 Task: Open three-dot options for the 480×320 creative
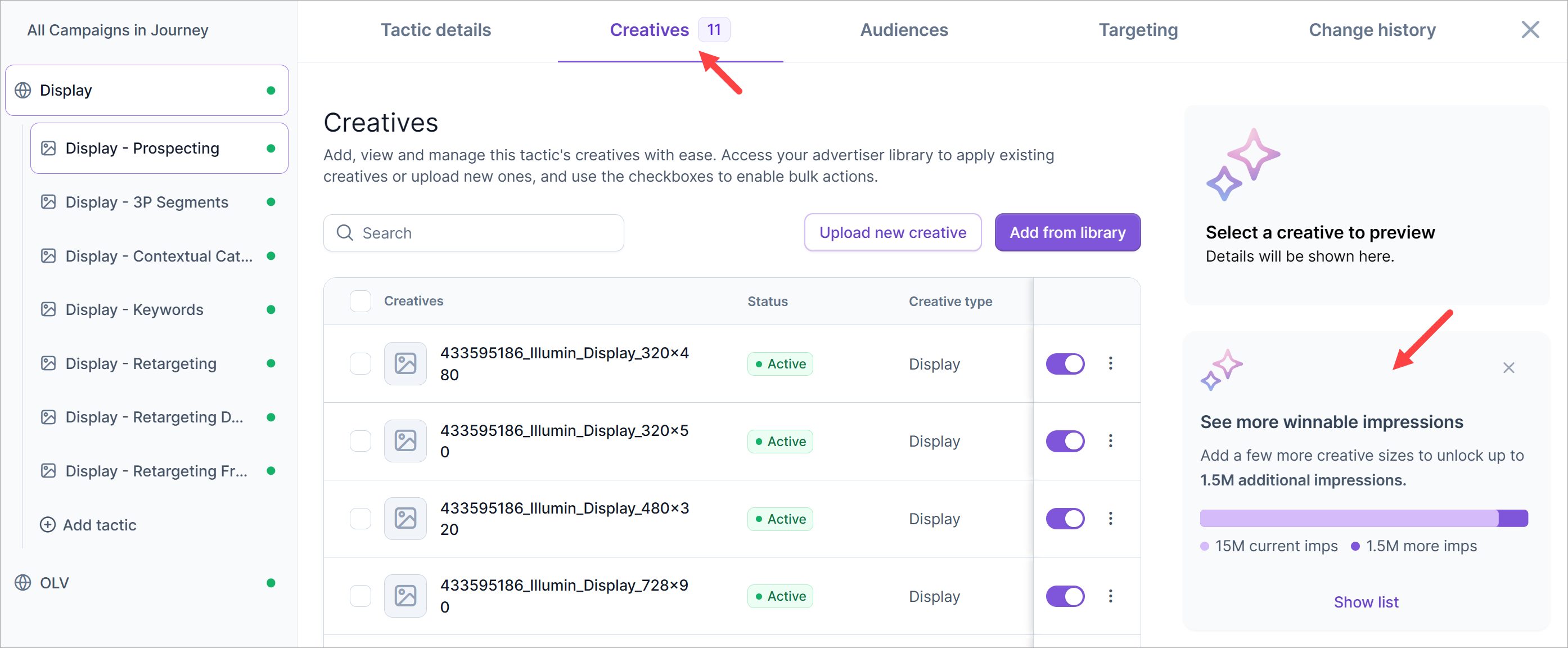(x=1110, y=518)
